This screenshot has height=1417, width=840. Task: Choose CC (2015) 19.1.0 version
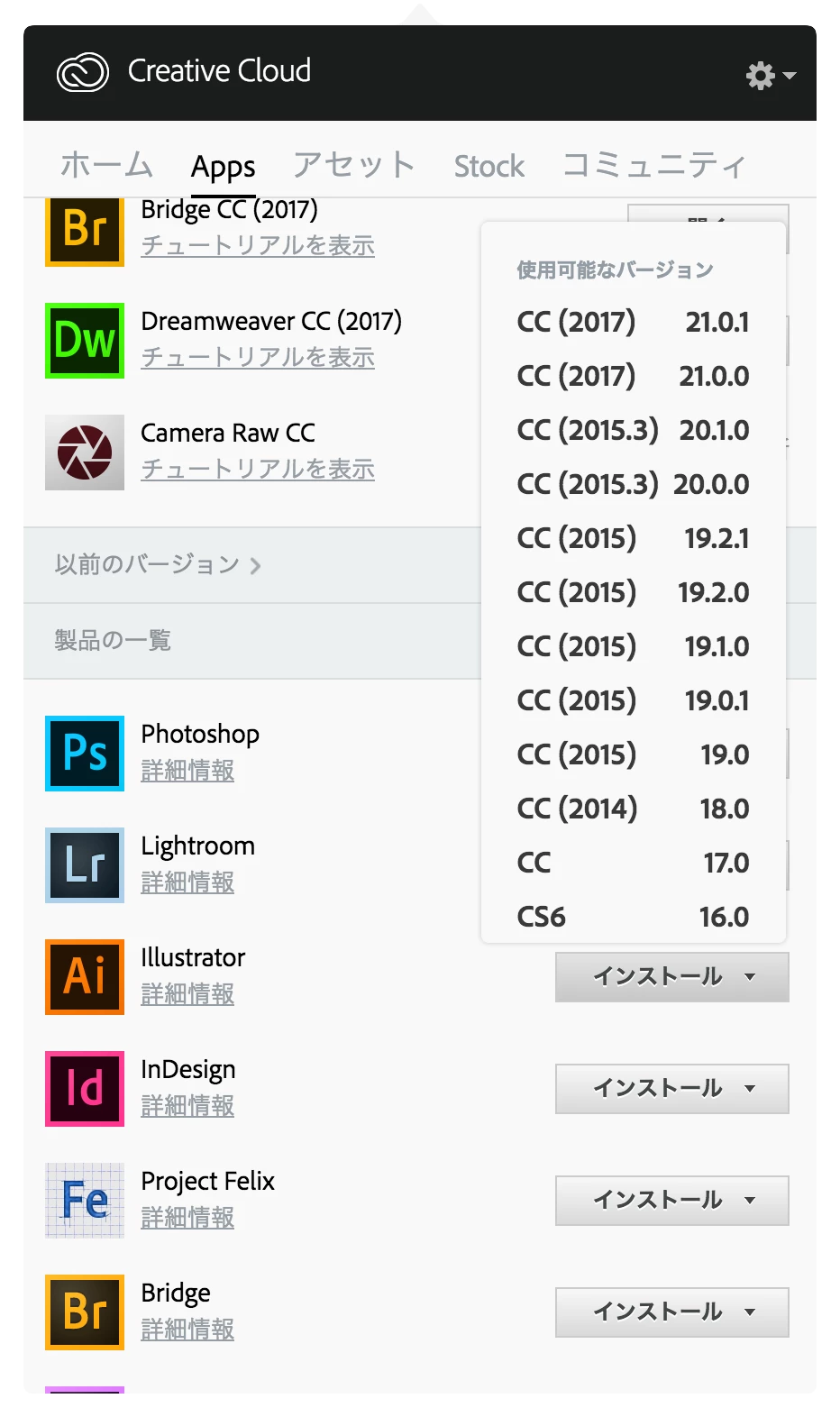634,646
